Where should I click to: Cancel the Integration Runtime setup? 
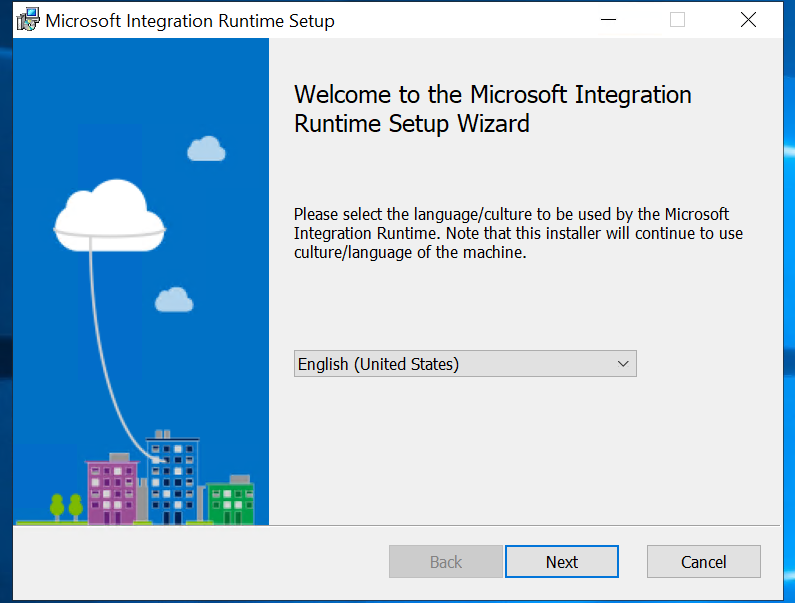703,562
